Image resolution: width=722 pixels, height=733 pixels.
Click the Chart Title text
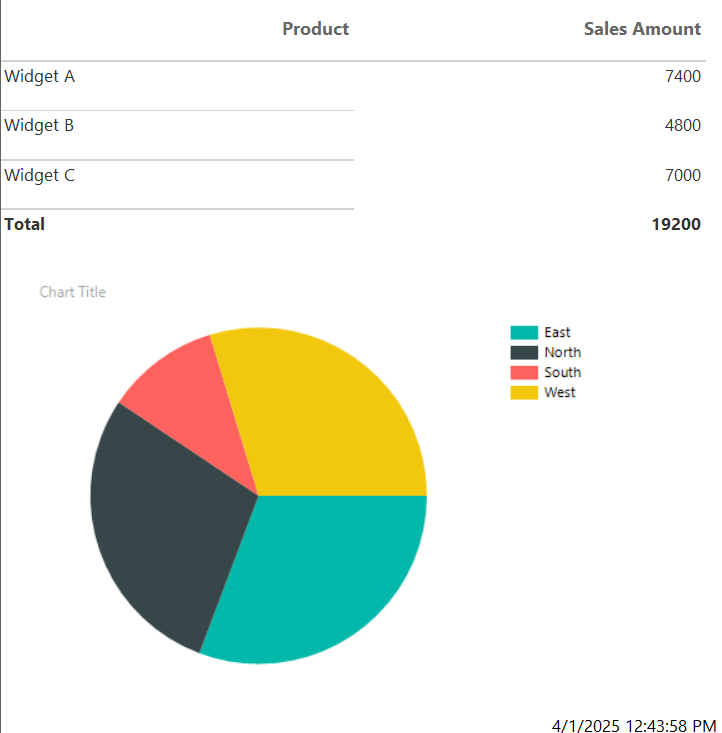(72, 292)
